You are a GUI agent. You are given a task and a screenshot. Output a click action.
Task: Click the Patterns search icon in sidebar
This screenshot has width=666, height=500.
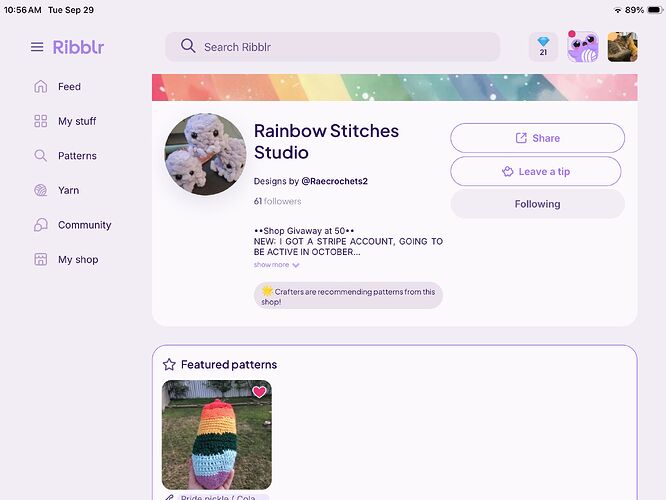click(40, 155)
